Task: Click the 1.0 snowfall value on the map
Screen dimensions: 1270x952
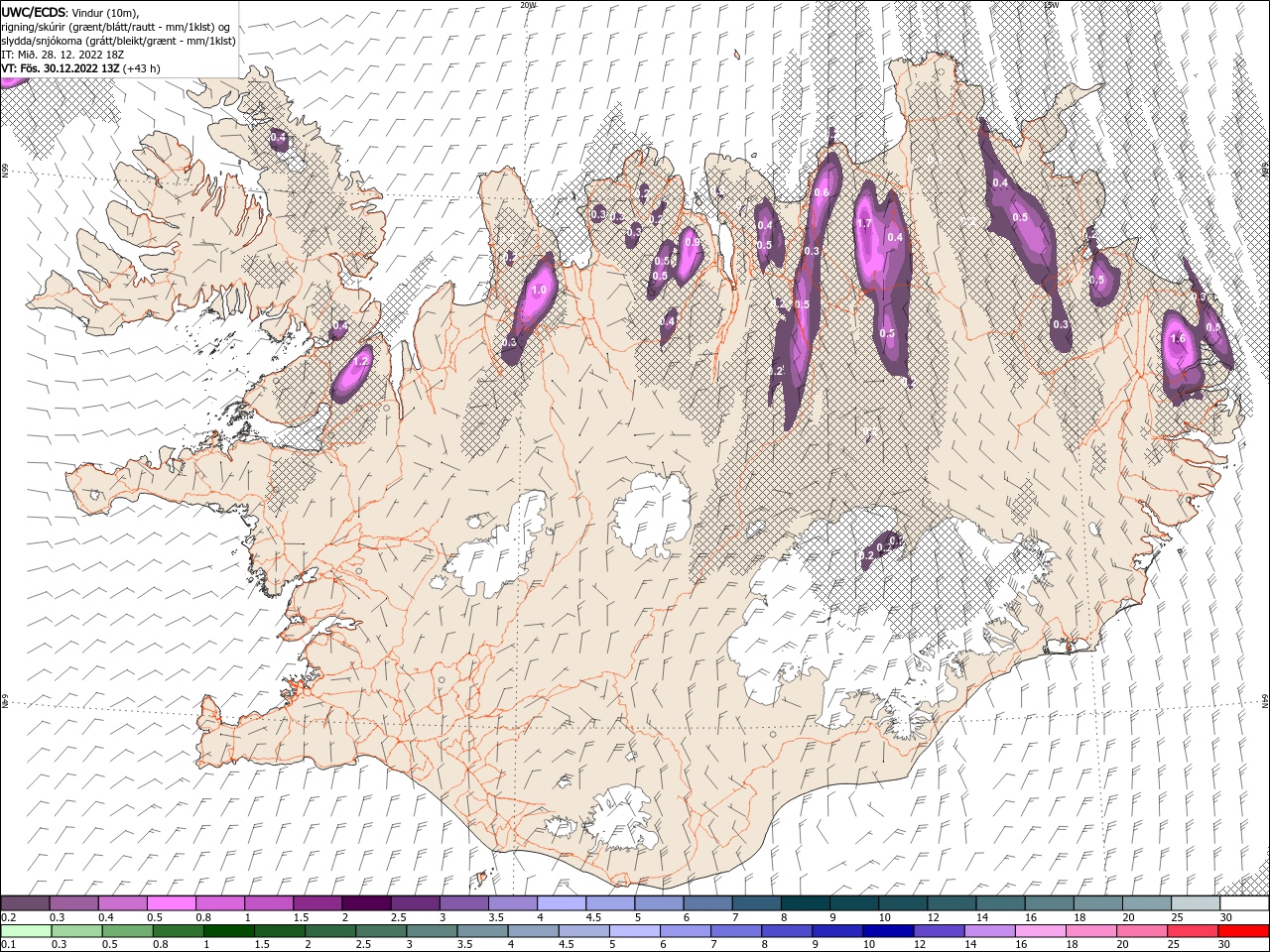Action: [x=540, y=291]
